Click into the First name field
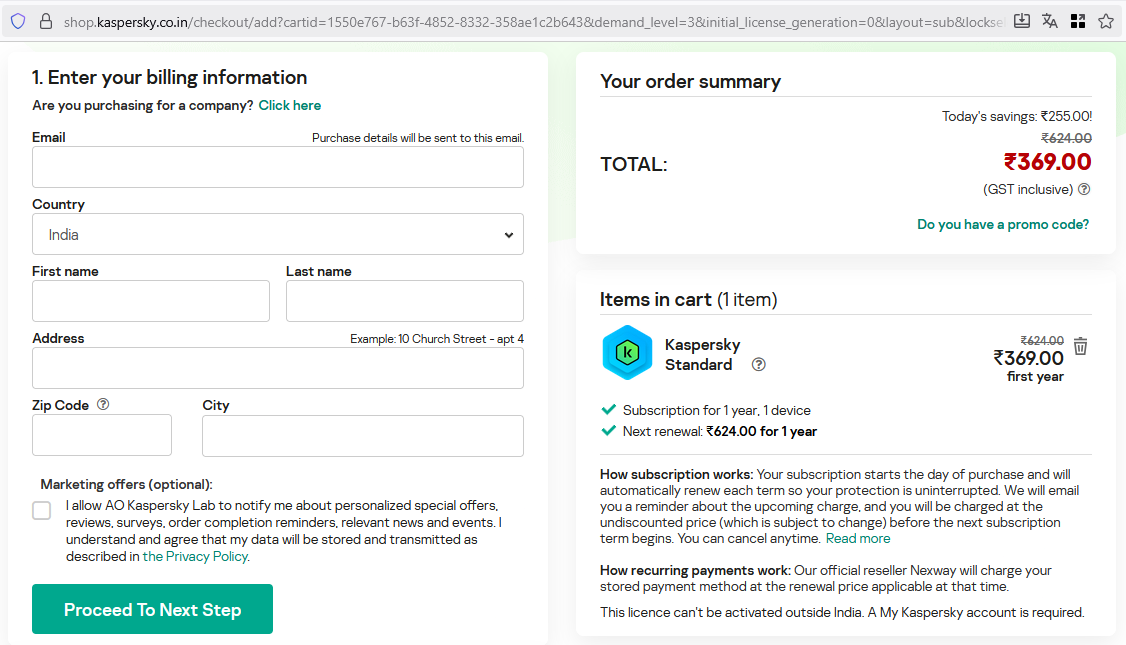Image resolution: width=1126 pixels, height=645 pixels. pyautogui.click(x=151, y=301)
